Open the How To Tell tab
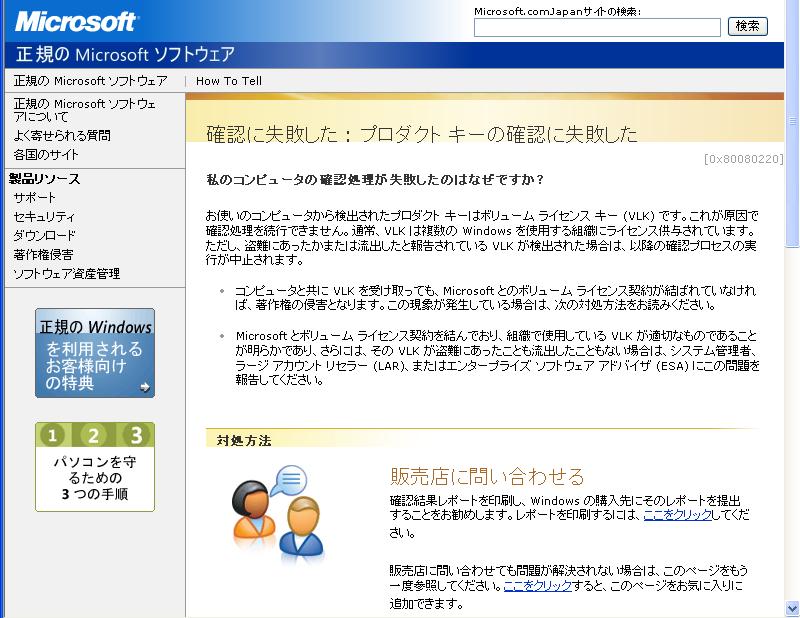Screen dimensions: 800x618 tap(229, 81)
